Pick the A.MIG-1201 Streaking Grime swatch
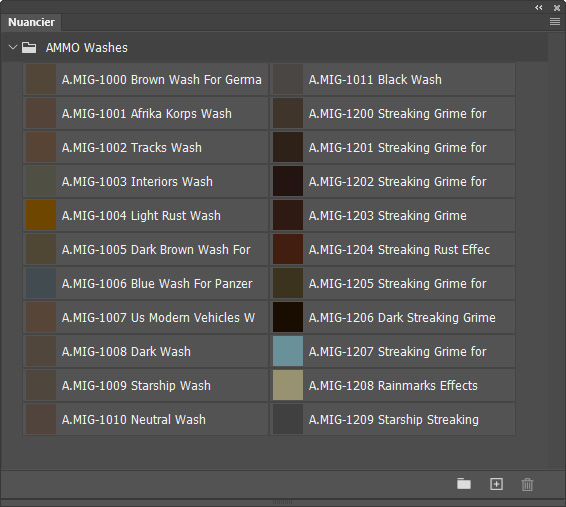566x507 pixels. coord(288,147)
